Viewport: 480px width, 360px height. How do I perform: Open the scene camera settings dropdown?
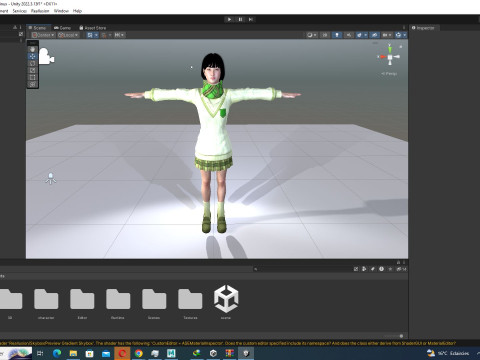click(387, 35)
